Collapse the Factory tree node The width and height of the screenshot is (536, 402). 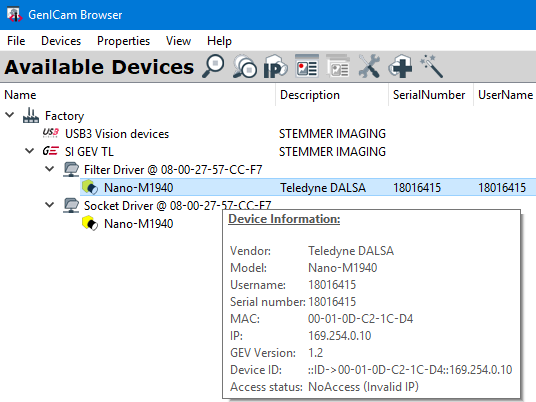[10, 115]
